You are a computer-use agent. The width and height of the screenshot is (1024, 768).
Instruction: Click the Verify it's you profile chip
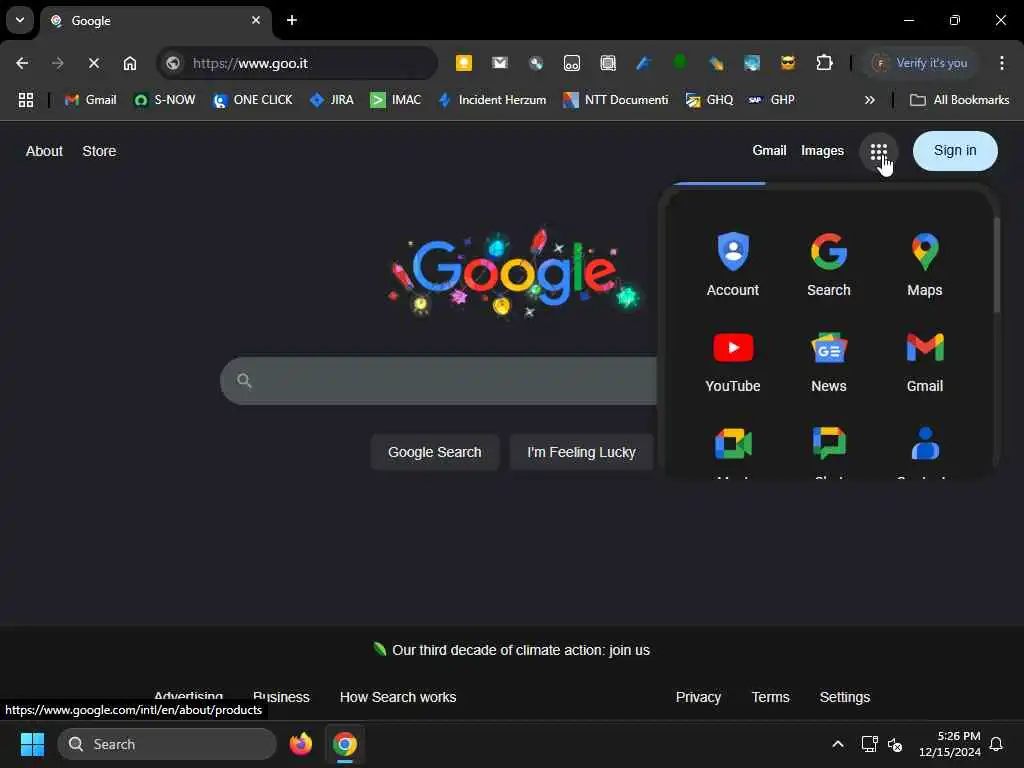tap(919, 63)
